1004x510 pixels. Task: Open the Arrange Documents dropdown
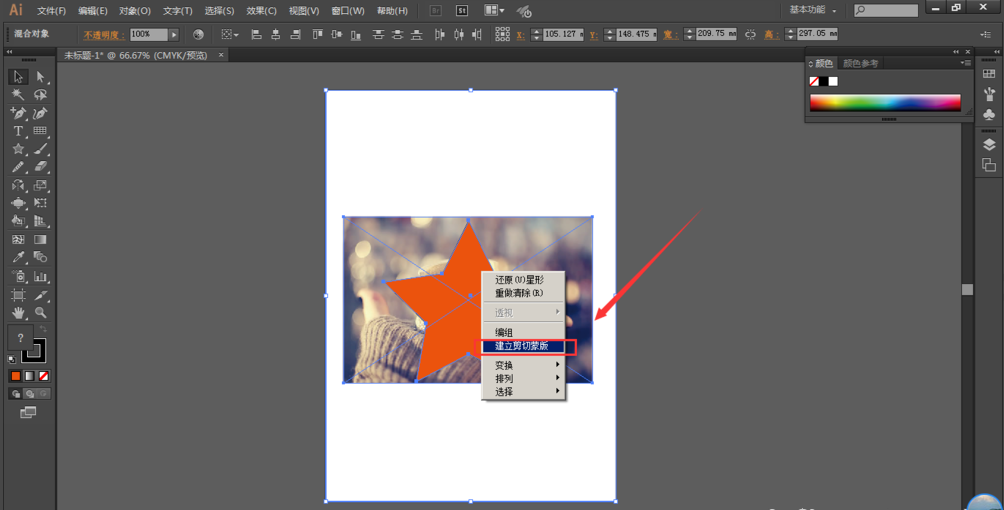[x=494, y=10]
